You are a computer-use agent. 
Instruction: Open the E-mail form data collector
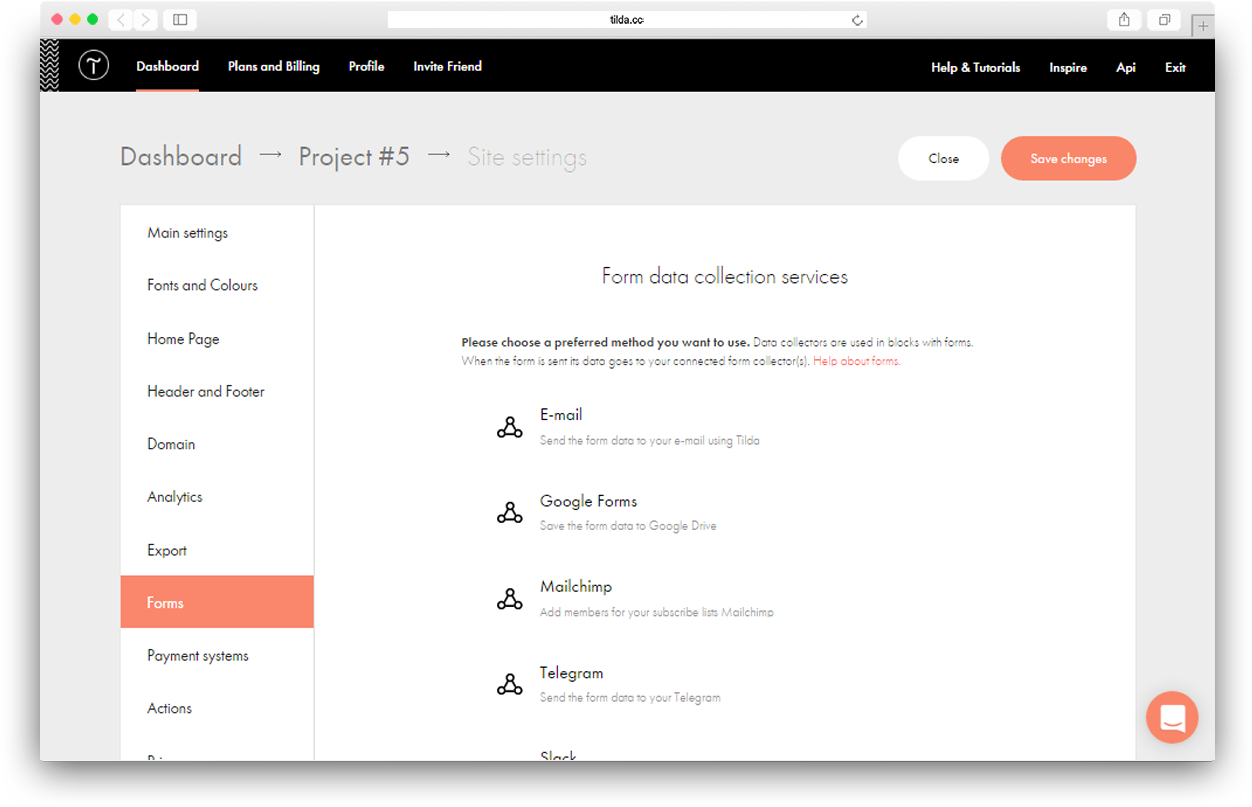pos(510,425)
